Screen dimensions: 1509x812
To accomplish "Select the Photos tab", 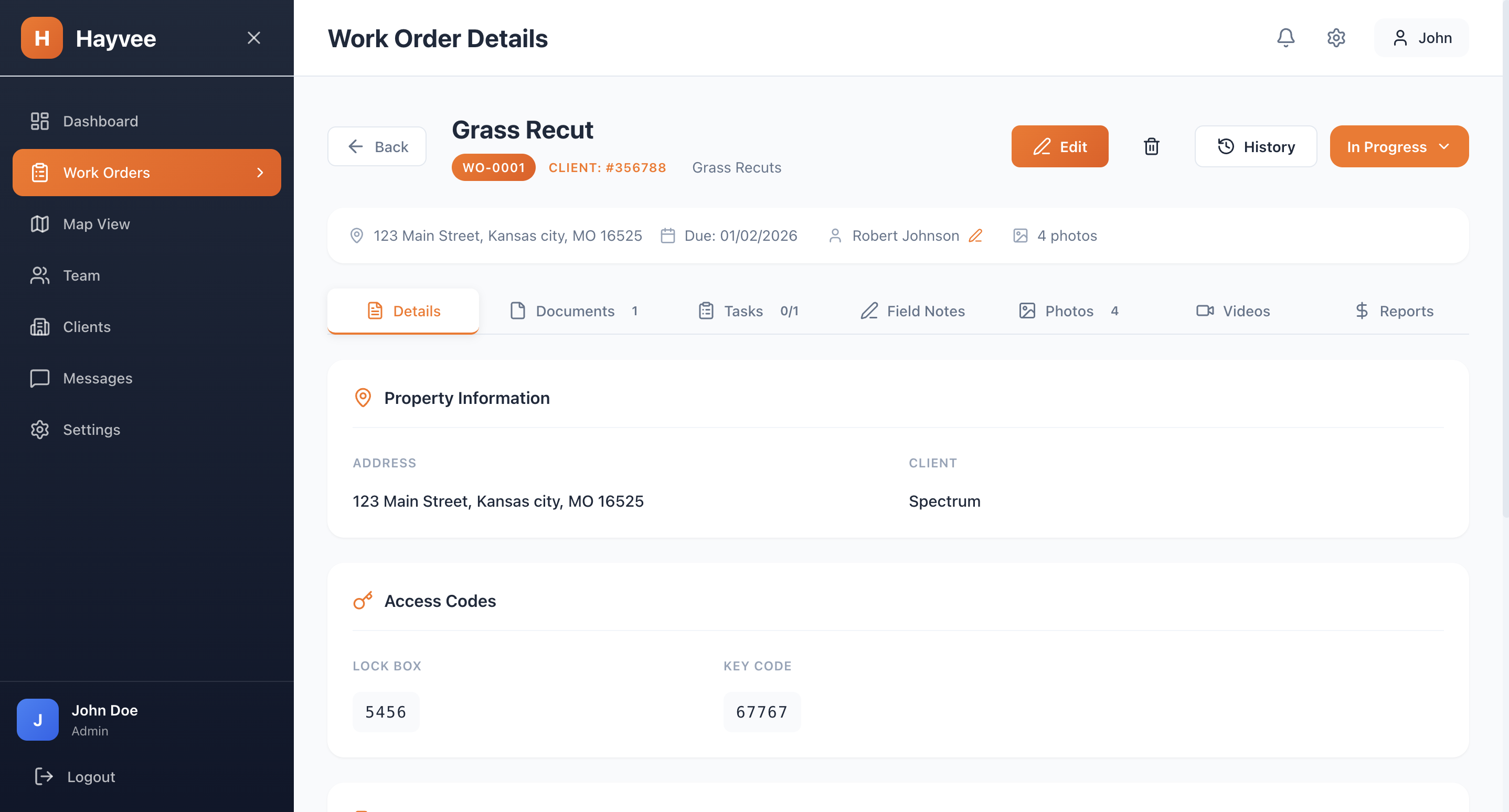I will [1068, 311].
